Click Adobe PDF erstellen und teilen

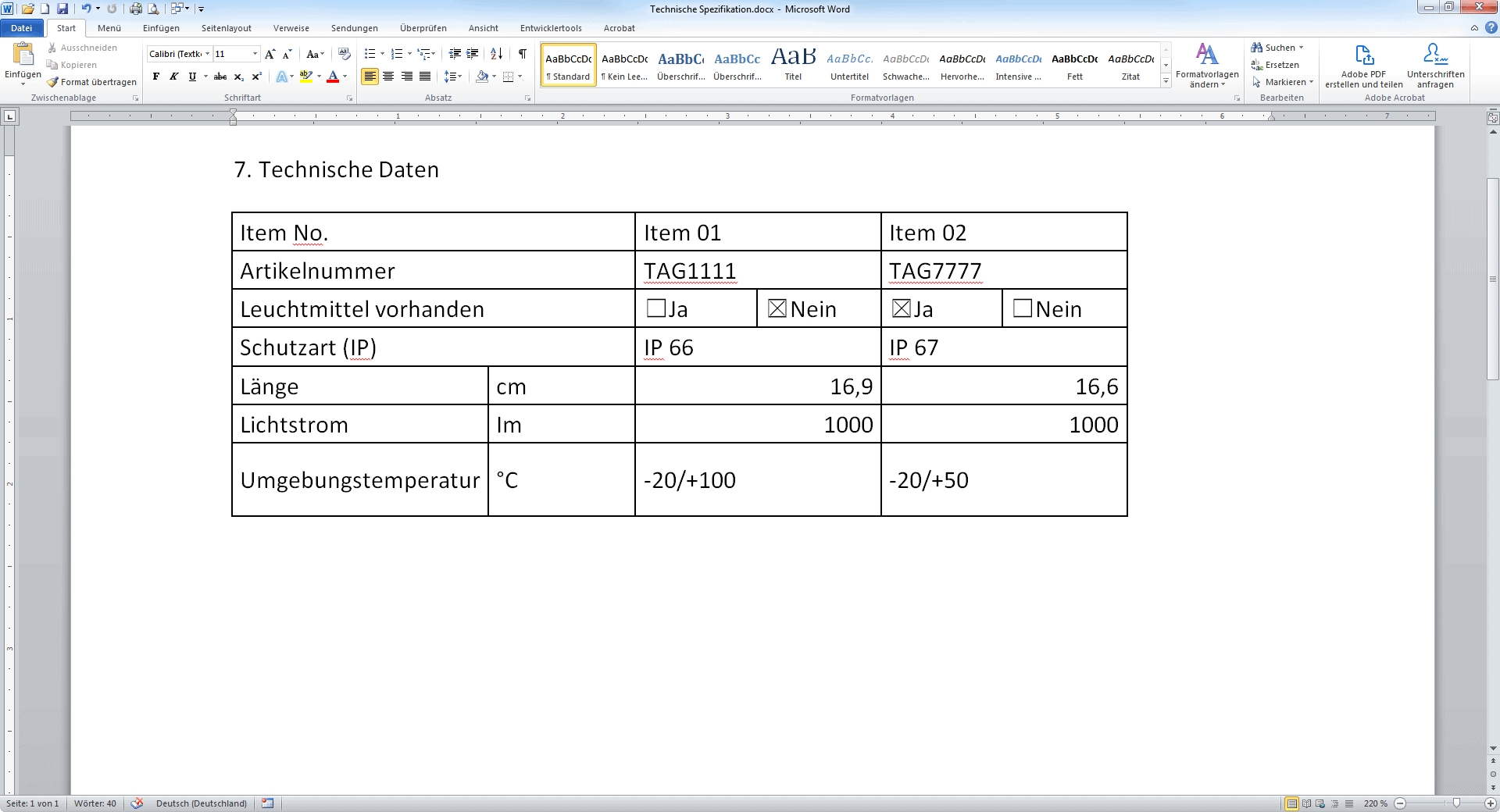[x=1363, y=66]
